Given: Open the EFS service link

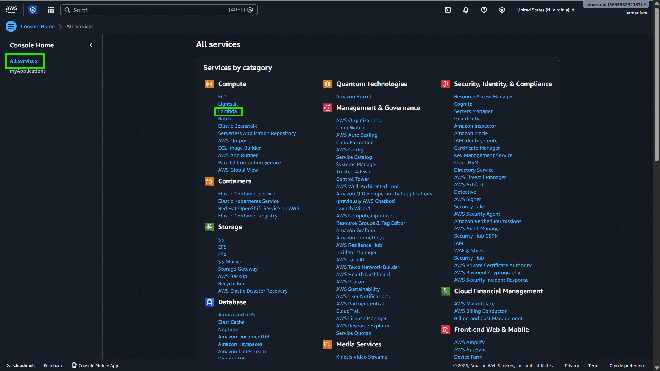Looking at the screenshot, I should pyautogui.click(x=222, y=247).
